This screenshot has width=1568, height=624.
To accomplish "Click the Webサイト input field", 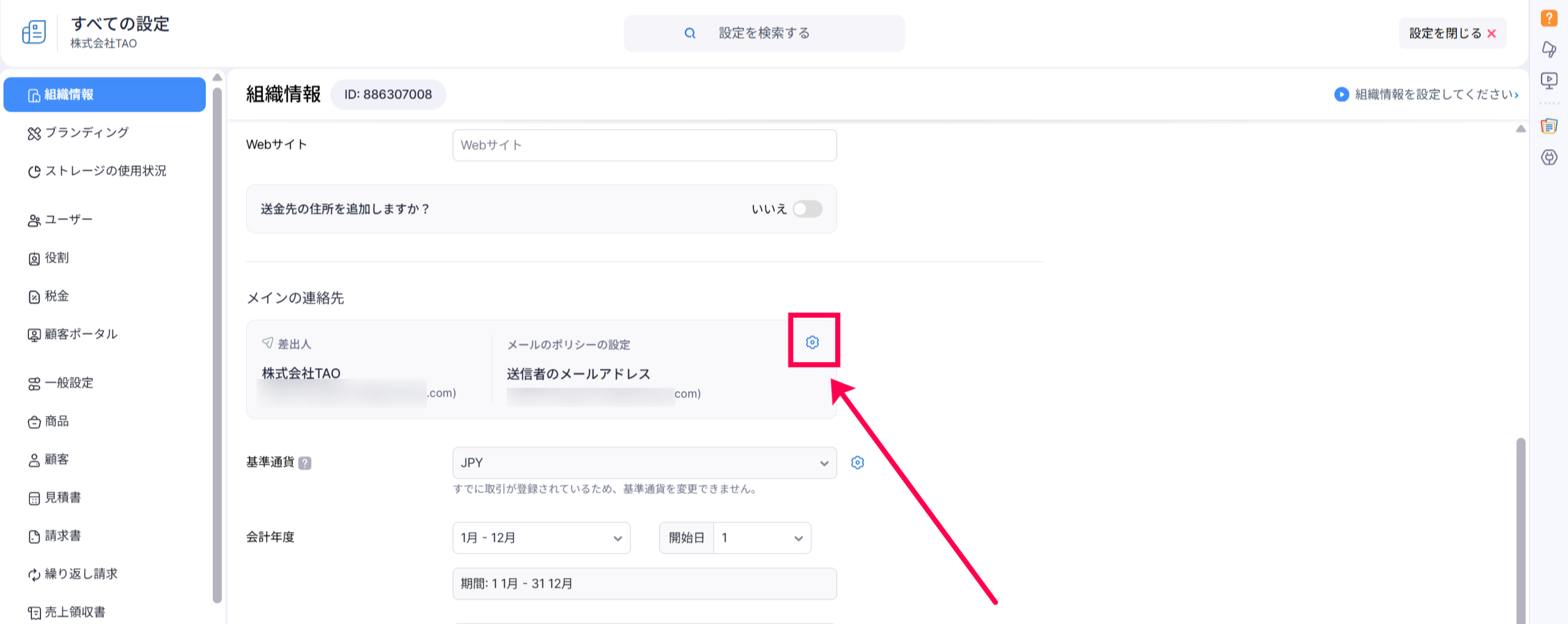I will pyautogui.click(x=644, y=145).
